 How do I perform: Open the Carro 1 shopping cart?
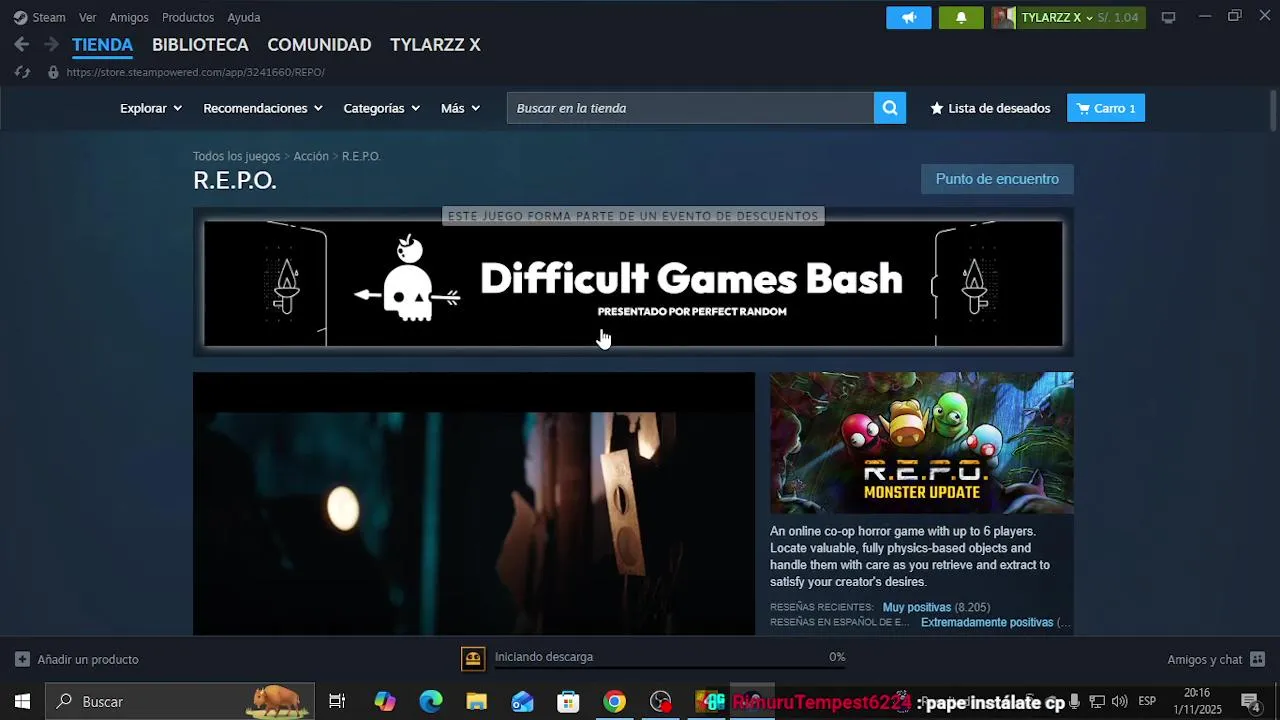click(x=1106, y=108)
